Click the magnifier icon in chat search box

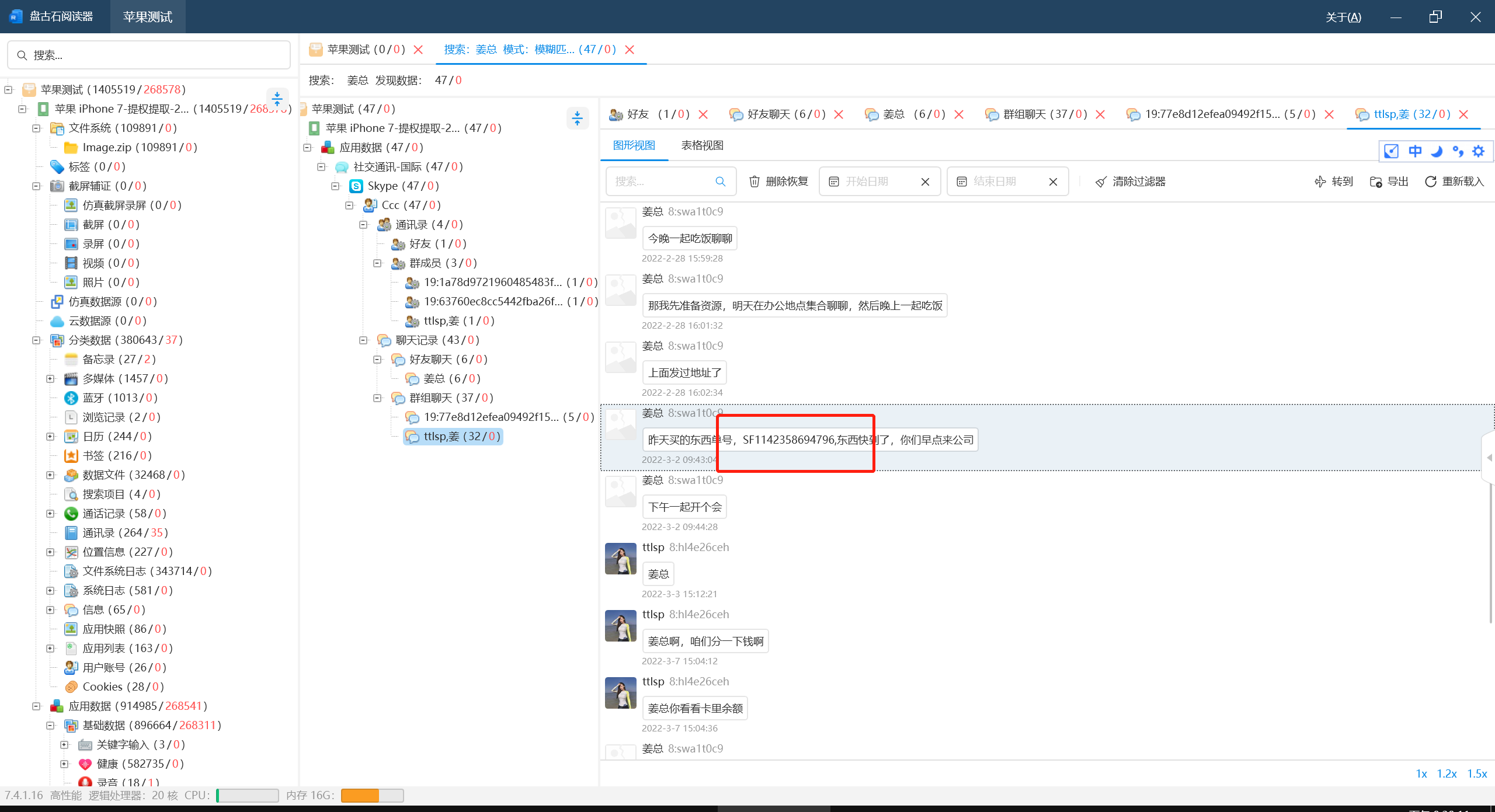point(720,182)
